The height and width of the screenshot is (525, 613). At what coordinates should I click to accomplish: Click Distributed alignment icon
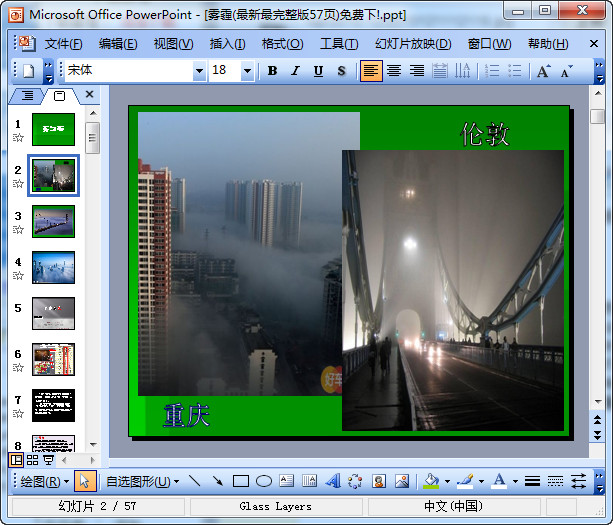coord(440,71)
